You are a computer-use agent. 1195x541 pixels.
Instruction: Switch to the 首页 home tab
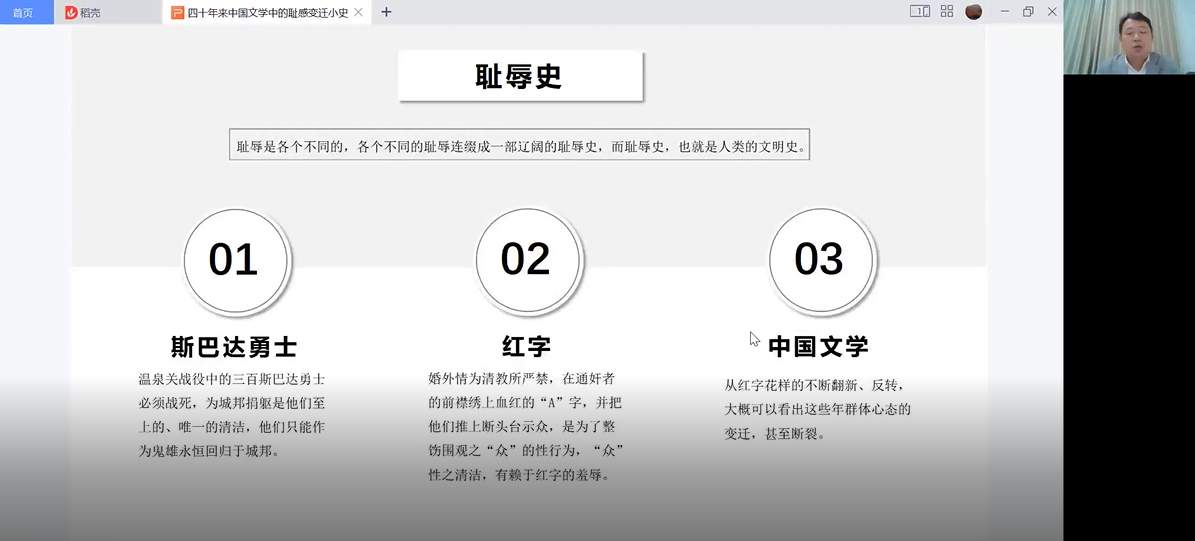[x=23, y=12]
